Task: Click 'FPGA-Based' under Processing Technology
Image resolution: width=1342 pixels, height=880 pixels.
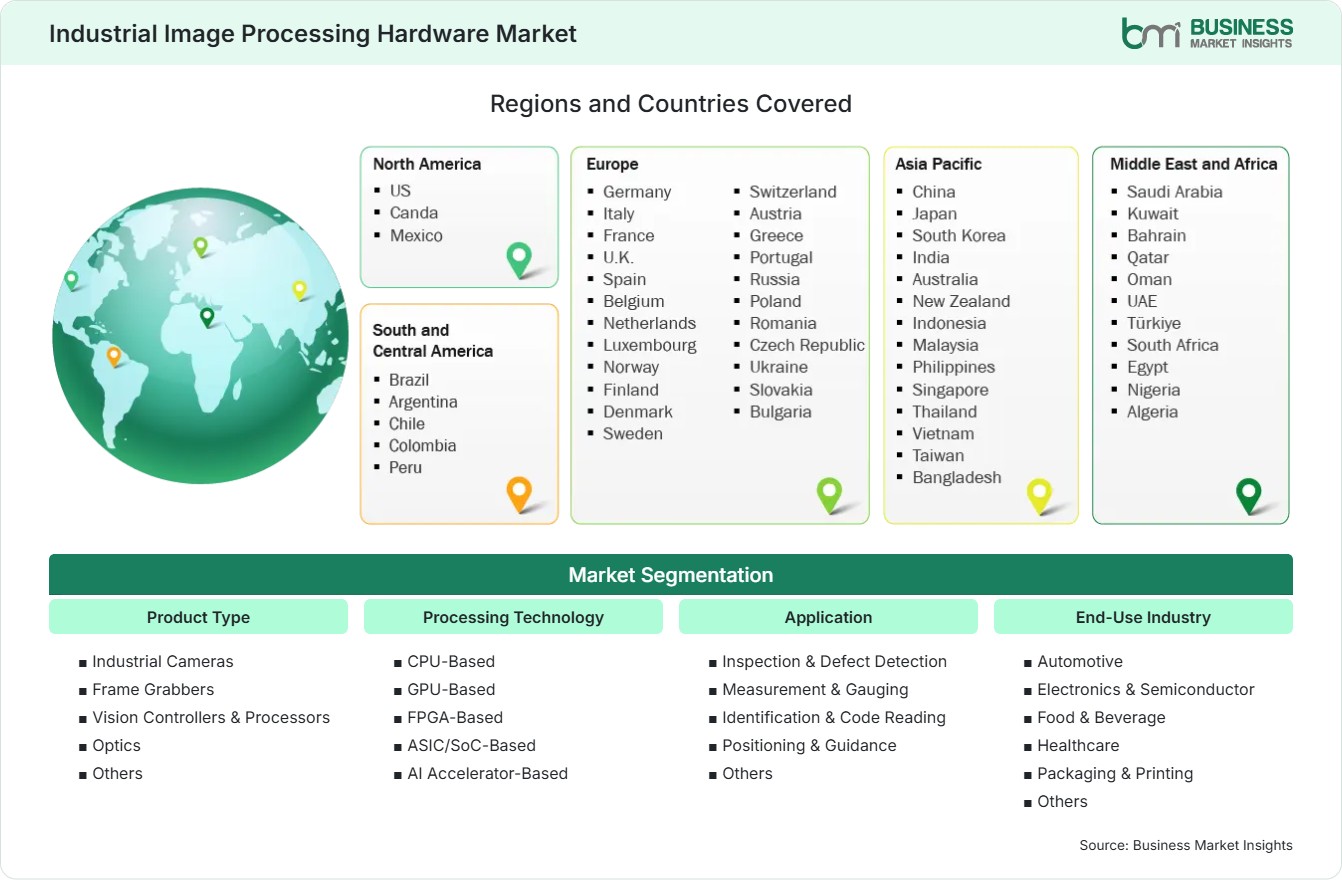Action: click(455, 717)
